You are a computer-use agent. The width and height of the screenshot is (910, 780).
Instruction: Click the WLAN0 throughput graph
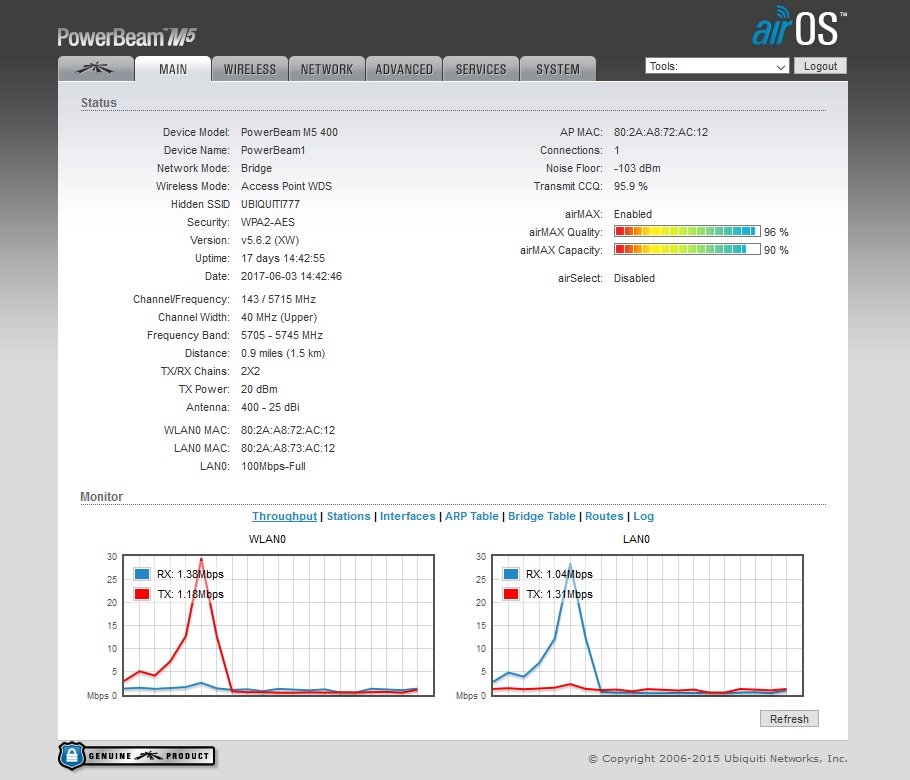[x=279, y=625]
